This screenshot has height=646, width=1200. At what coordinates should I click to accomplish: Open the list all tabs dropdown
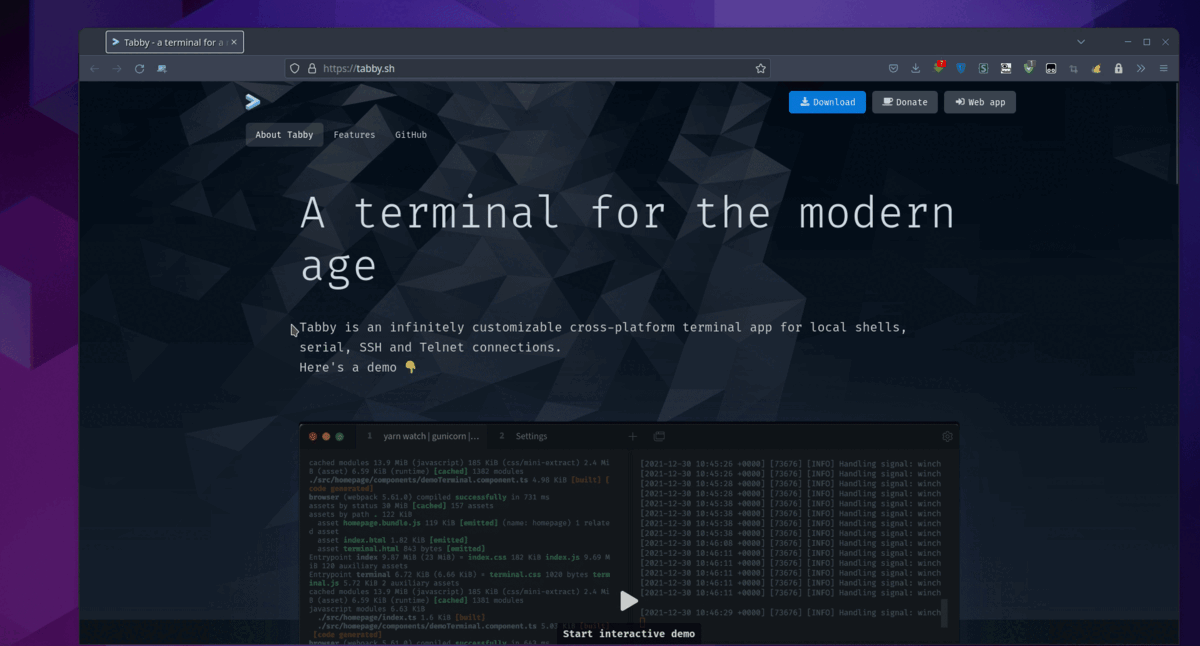tap(1081, 42)
